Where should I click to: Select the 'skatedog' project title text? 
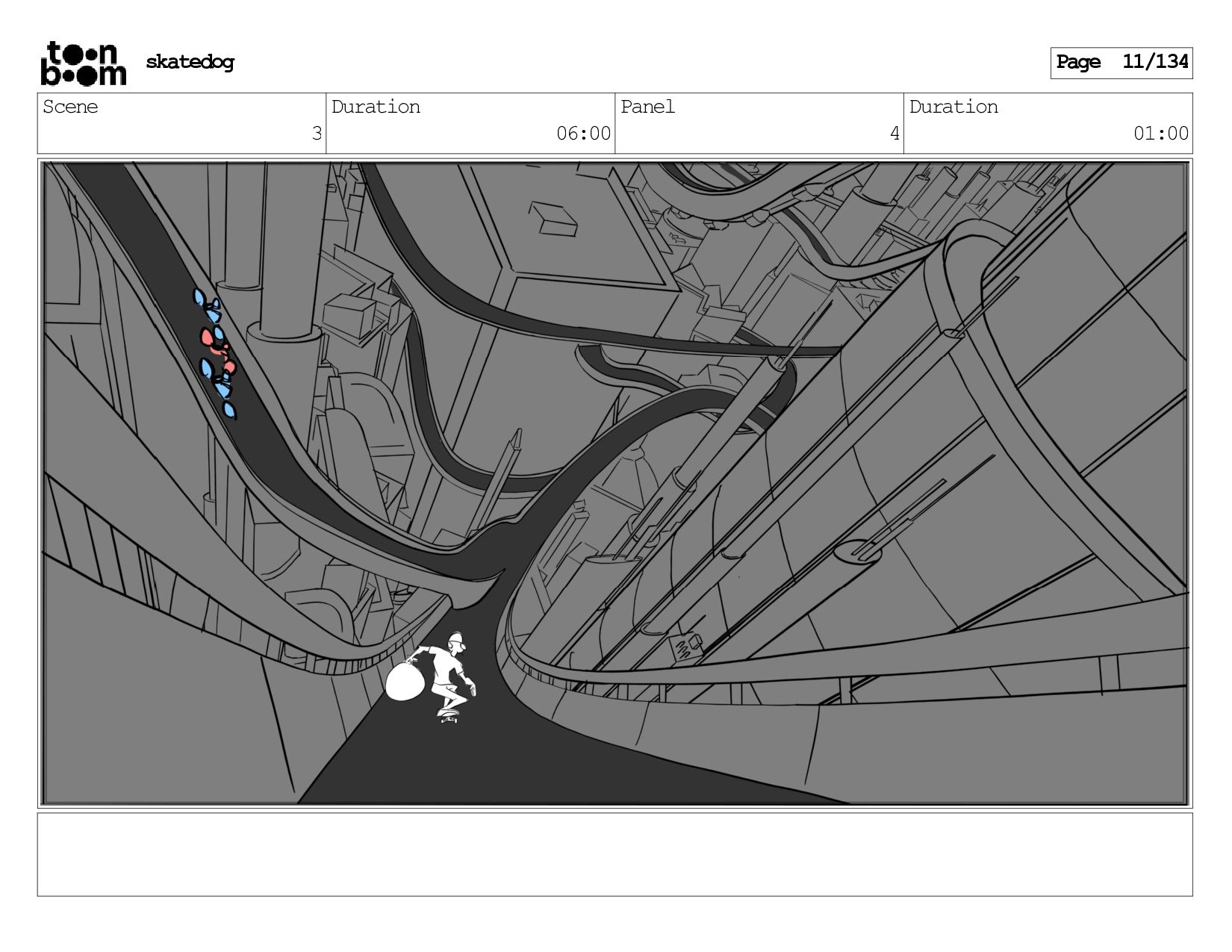coord(190,62)
